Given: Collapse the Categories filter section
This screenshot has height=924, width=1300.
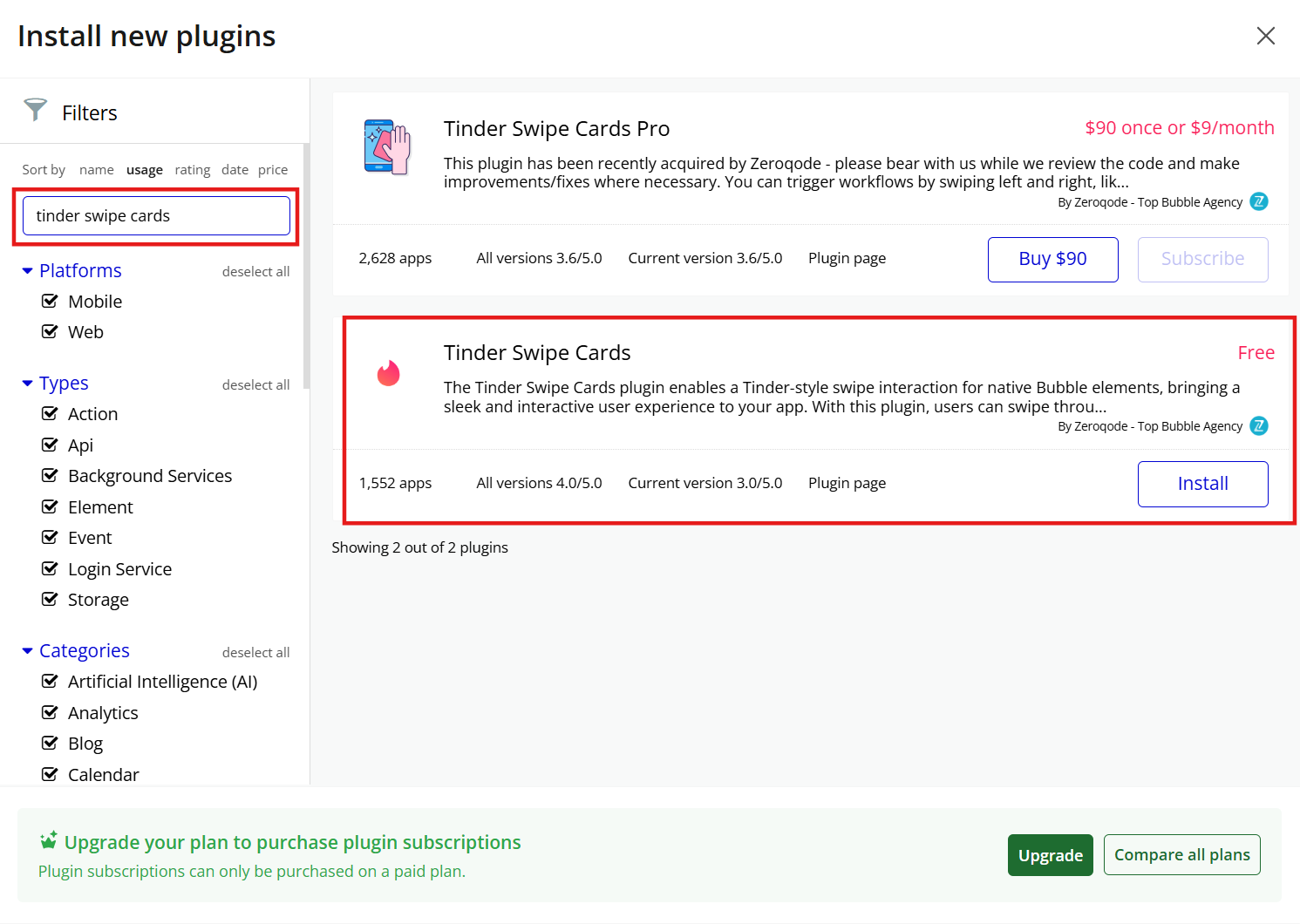Looking at the screenshot, I should point(28,651).
